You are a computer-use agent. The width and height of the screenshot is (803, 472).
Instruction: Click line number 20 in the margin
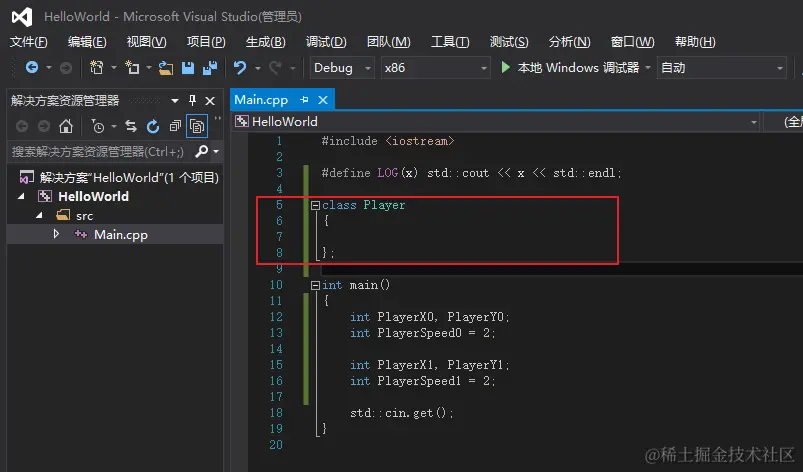coord(276,444)
